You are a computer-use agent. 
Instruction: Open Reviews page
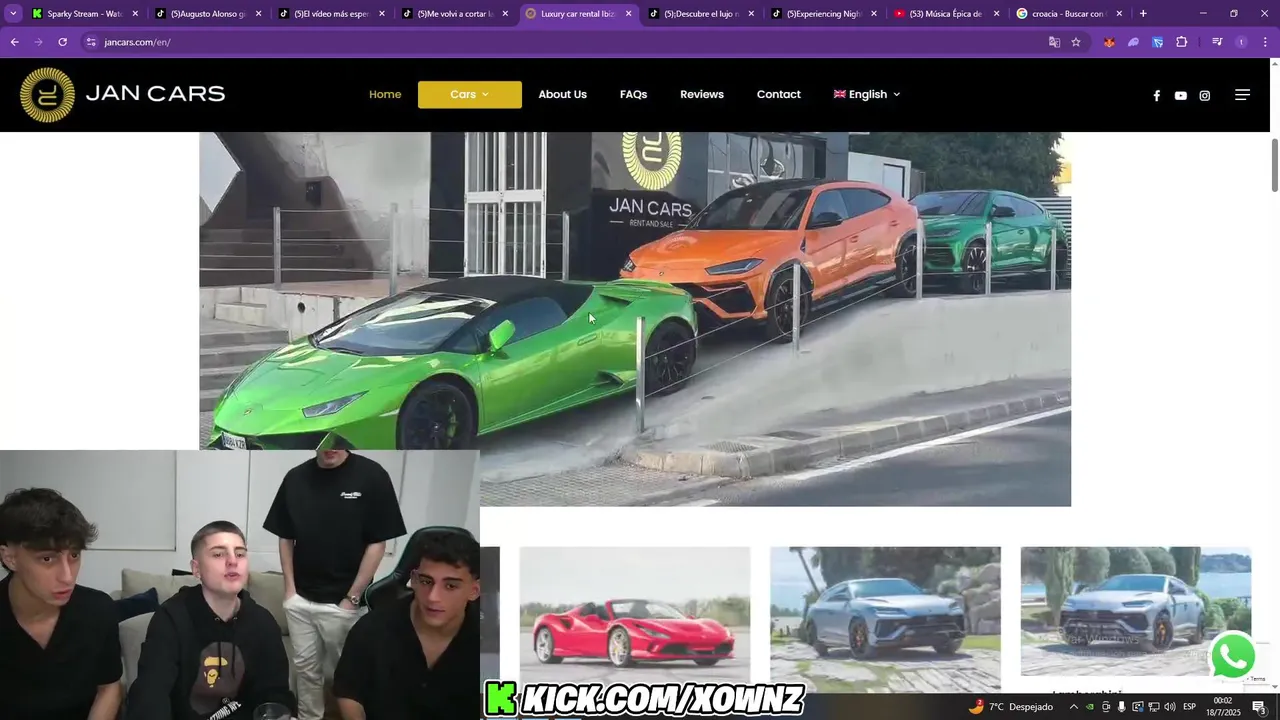702,95
